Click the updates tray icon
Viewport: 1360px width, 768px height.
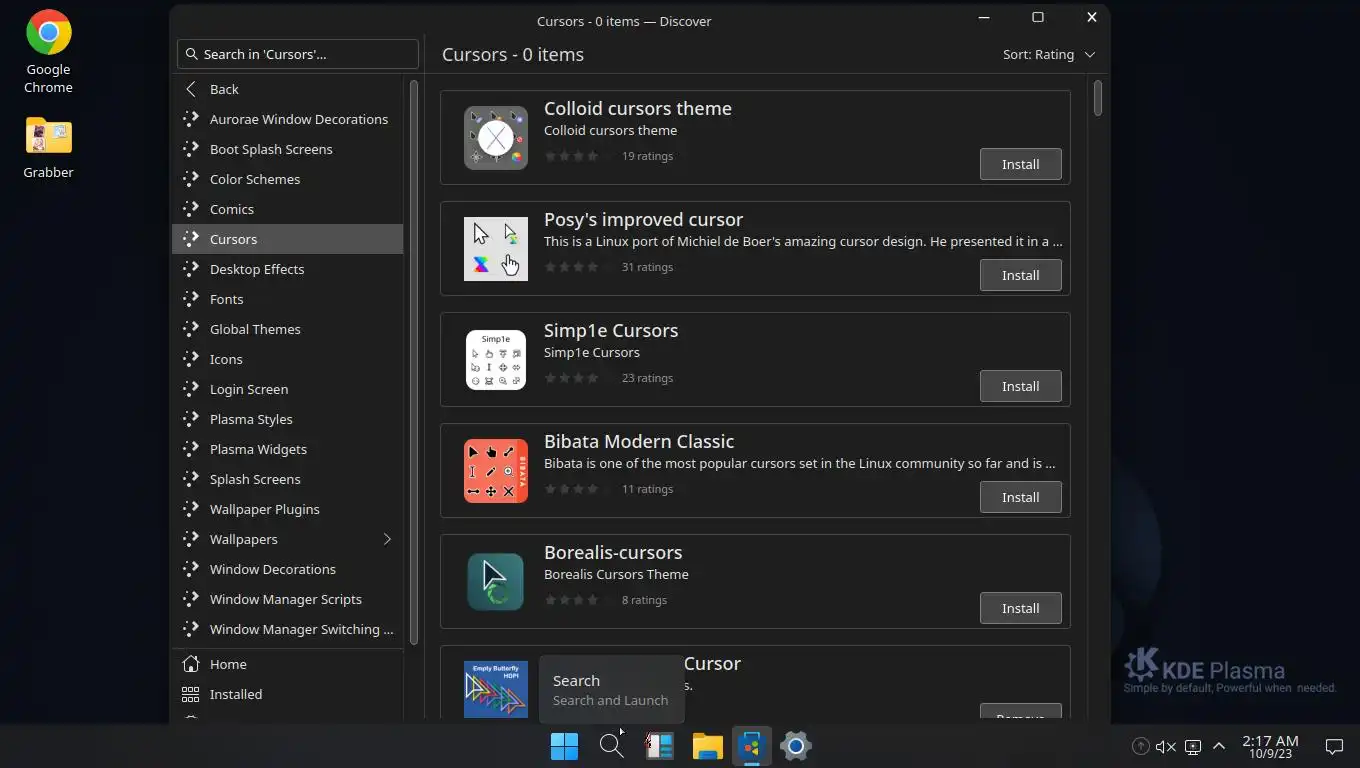1140,746
